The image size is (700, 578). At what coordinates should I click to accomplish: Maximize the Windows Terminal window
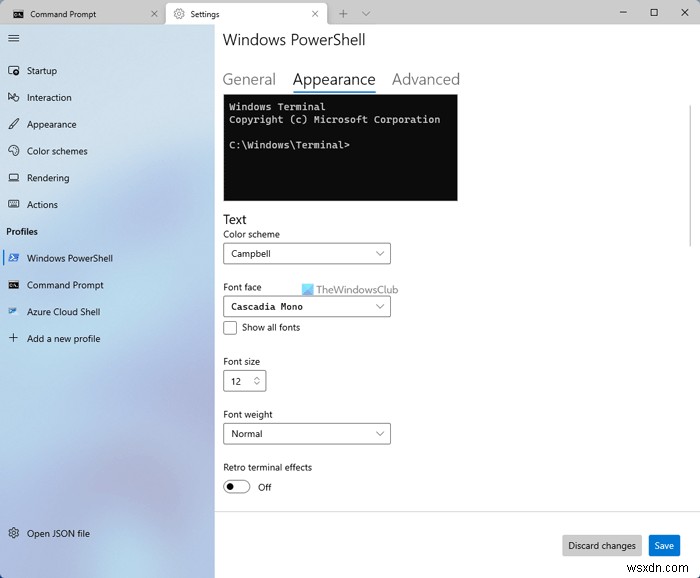(x=654, y=12)
